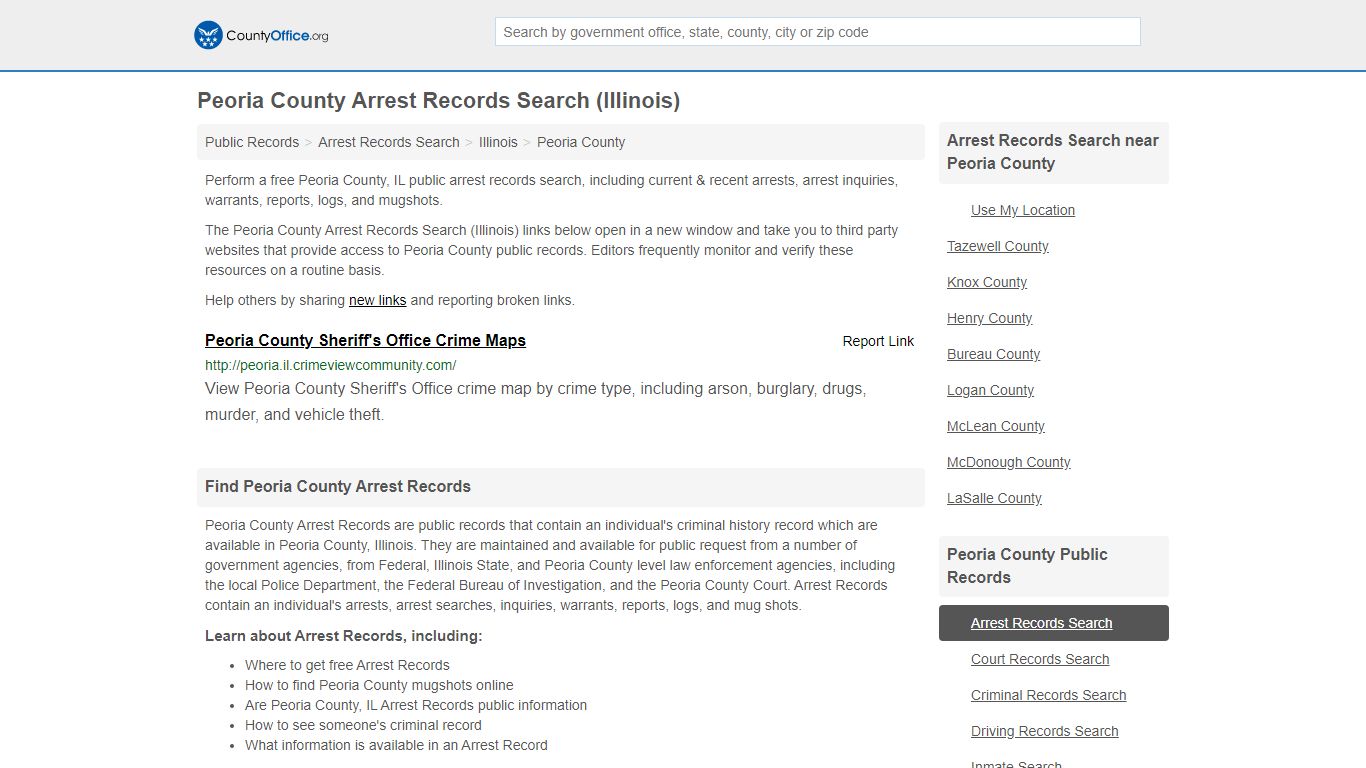The height and width of the screenshot is (768, 1366).
Task: Select Arrest Records Search sidebar item
Action: tap(1054, 623)
